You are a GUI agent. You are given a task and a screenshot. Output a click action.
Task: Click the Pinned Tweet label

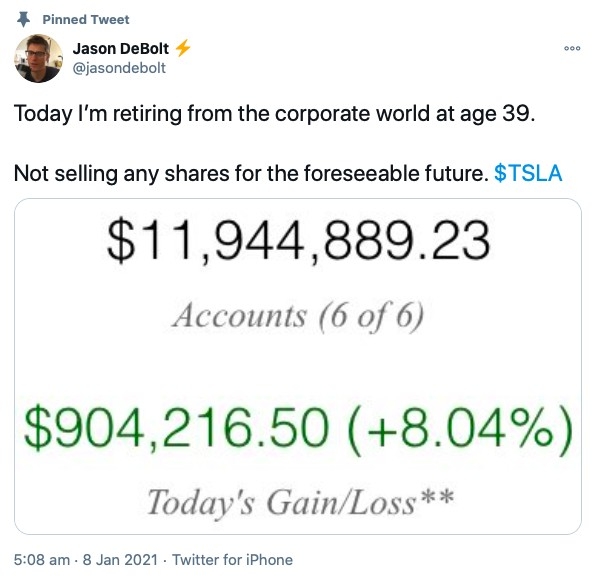pos(86,19)
